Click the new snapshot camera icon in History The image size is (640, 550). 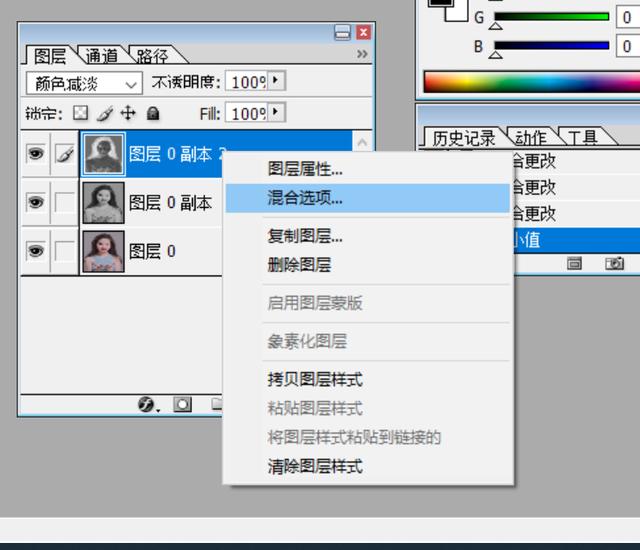614,264
